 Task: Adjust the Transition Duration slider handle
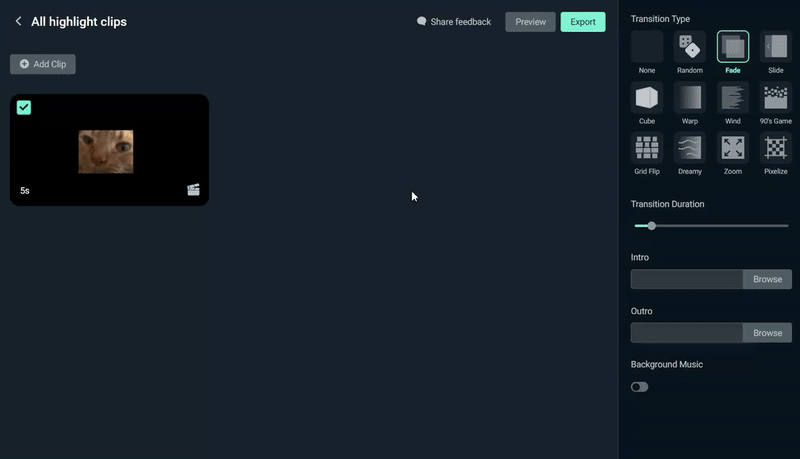pyautogui.click(x=652, y=225)
